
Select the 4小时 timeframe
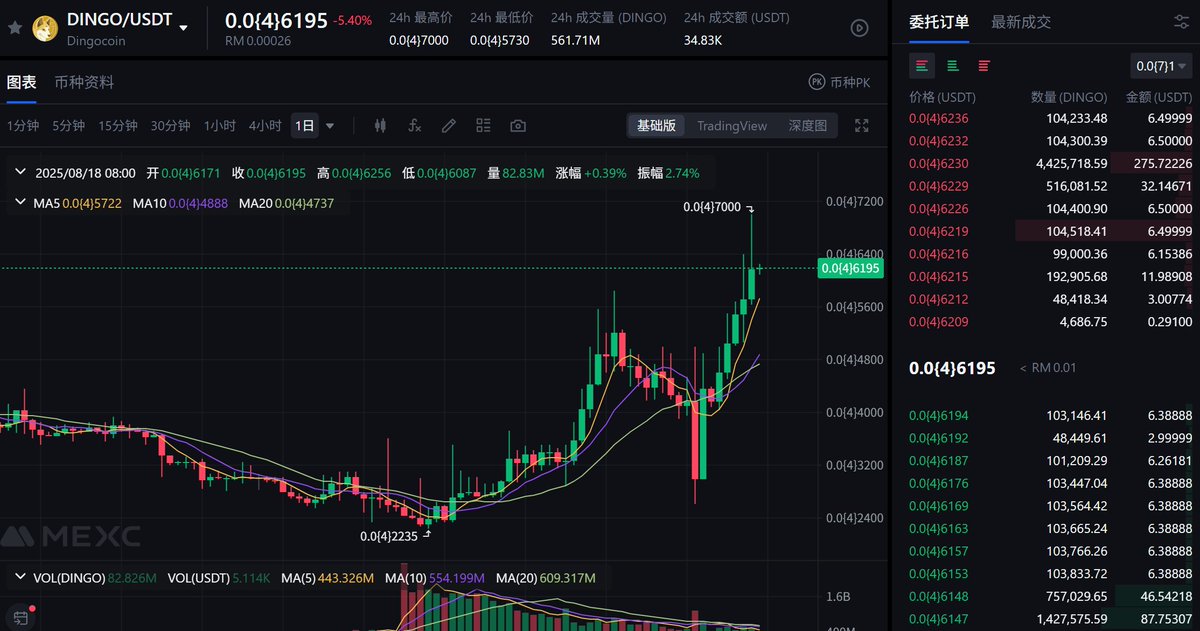click(x=265, y=126)
